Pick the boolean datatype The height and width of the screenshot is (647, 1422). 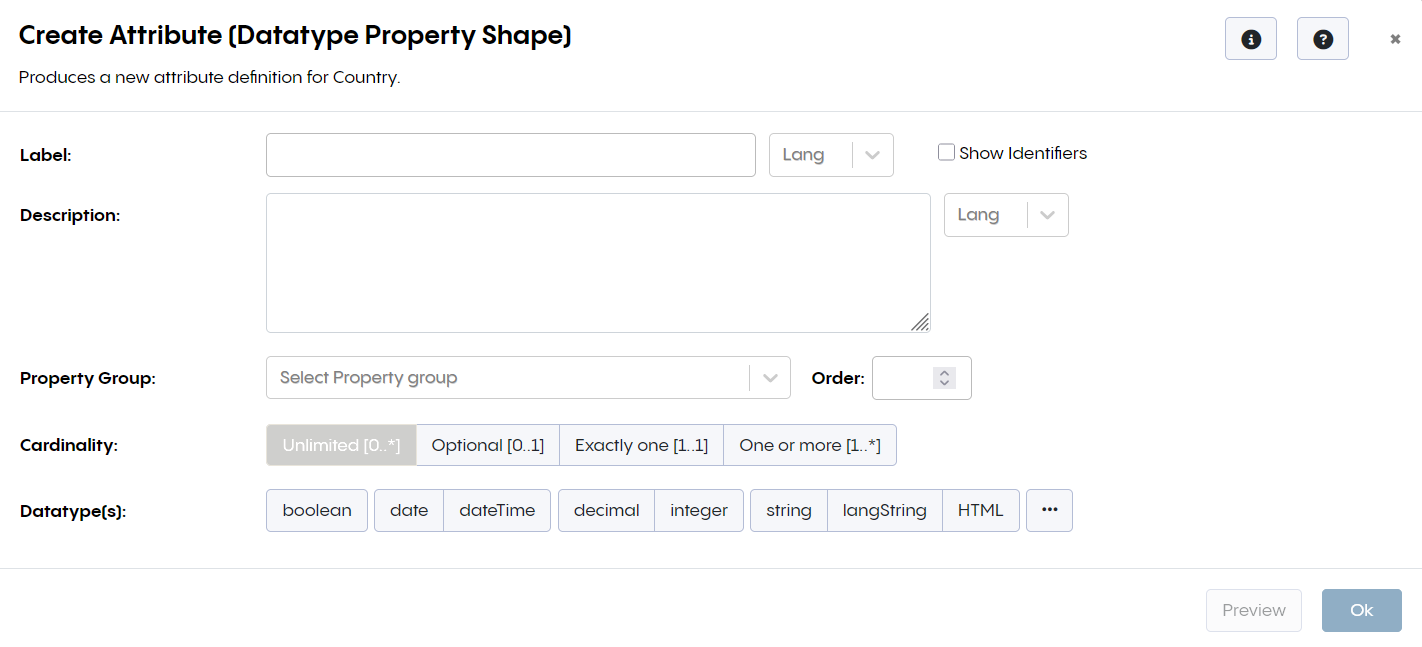pos(317,510)
